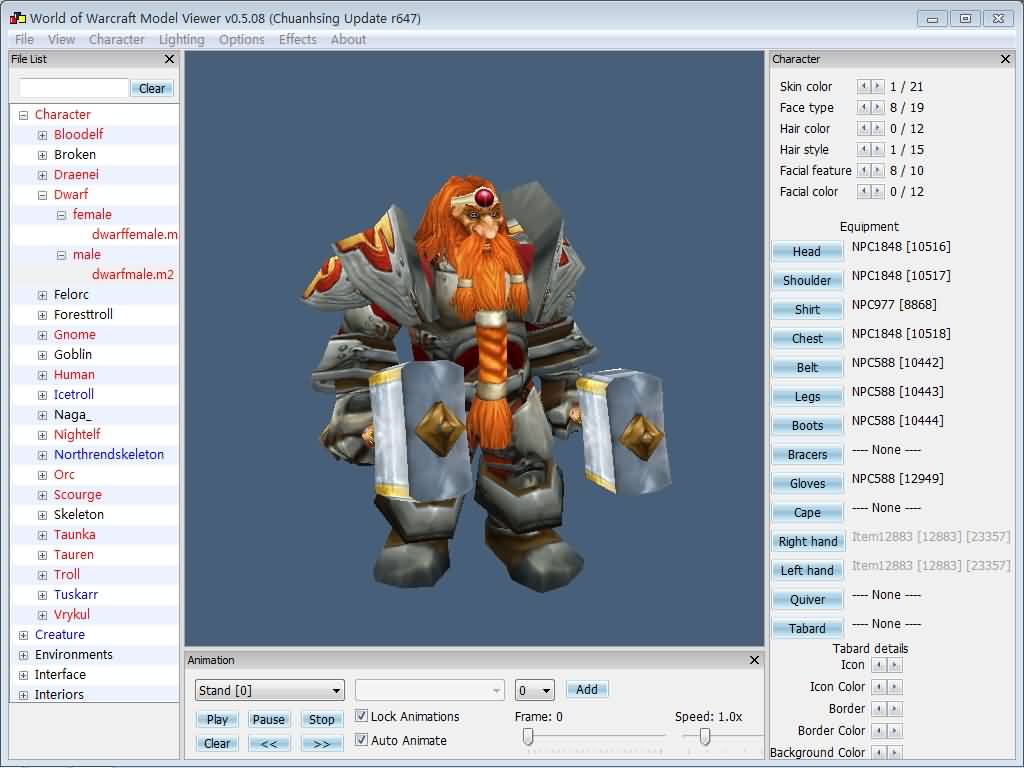Open the Lighting menu

(x=182, y=39)
